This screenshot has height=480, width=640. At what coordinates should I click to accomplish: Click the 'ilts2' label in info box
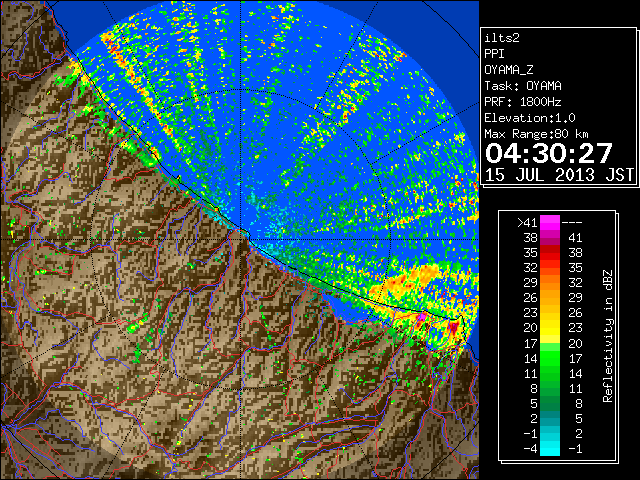pyautogui.click(x=502, y=38)
